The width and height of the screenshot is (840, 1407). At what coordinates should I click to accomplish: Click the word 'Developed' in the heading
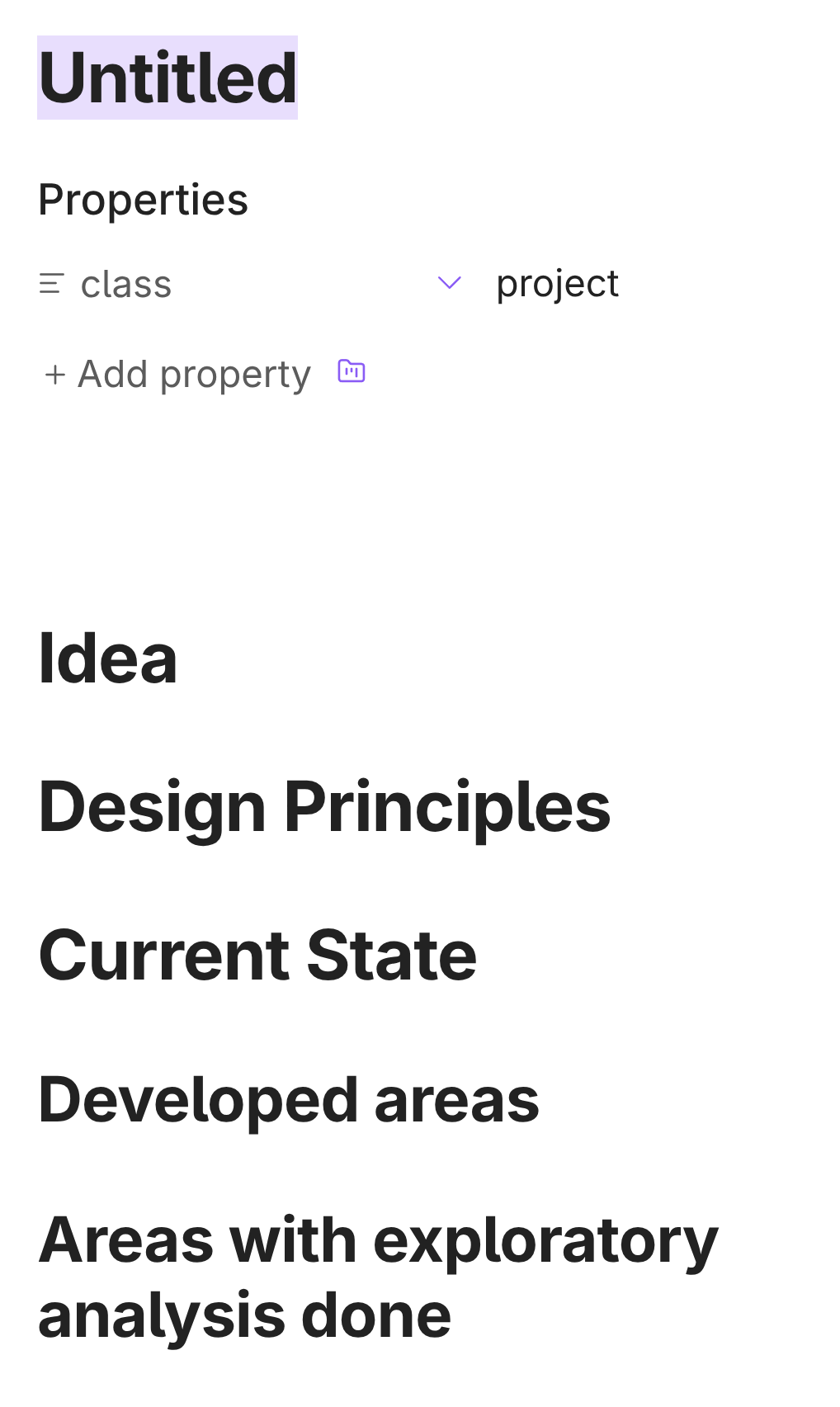point(198,1101)
